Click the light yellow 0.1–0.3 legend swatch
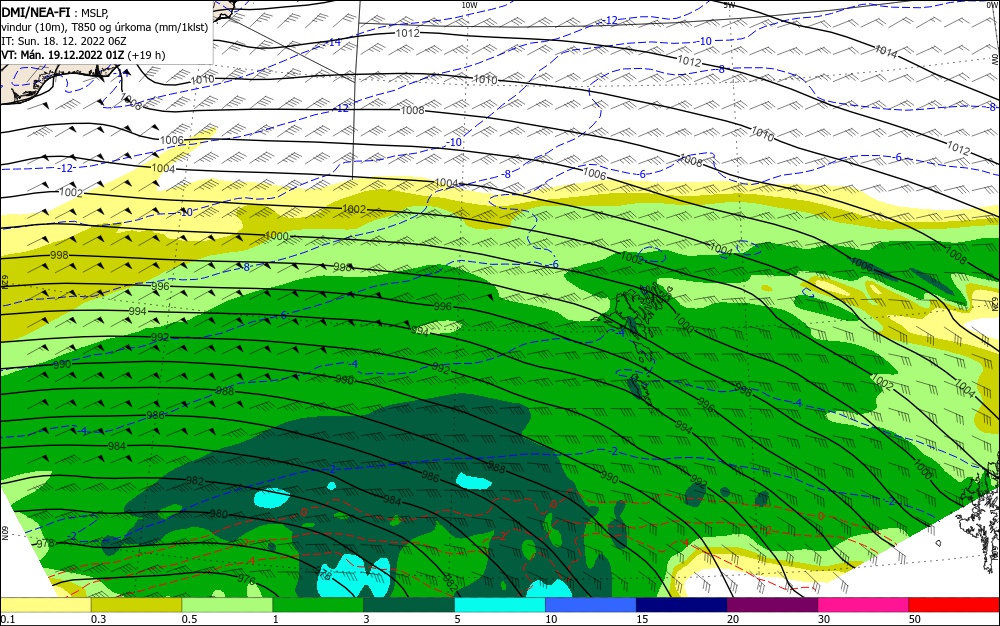1000x626 pixels. 45,605
